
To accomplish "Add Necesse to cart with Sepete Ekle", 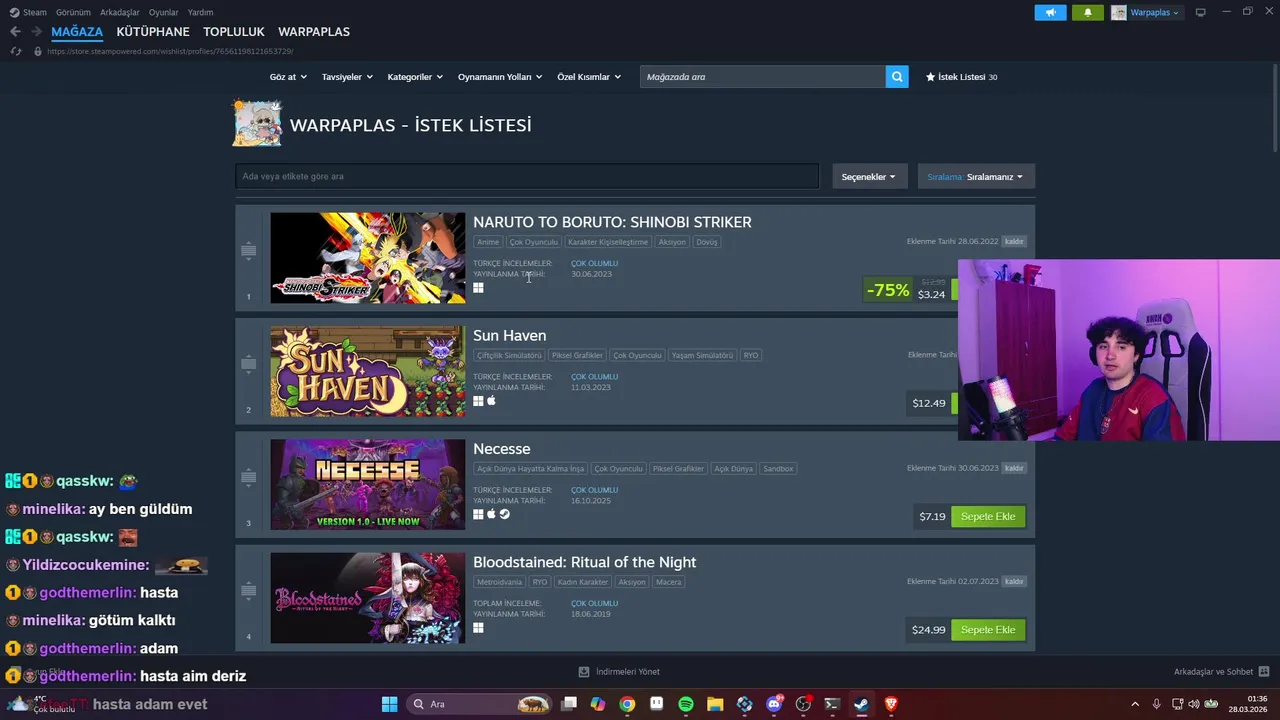I will pyautogui.click(x=988, y=517).
